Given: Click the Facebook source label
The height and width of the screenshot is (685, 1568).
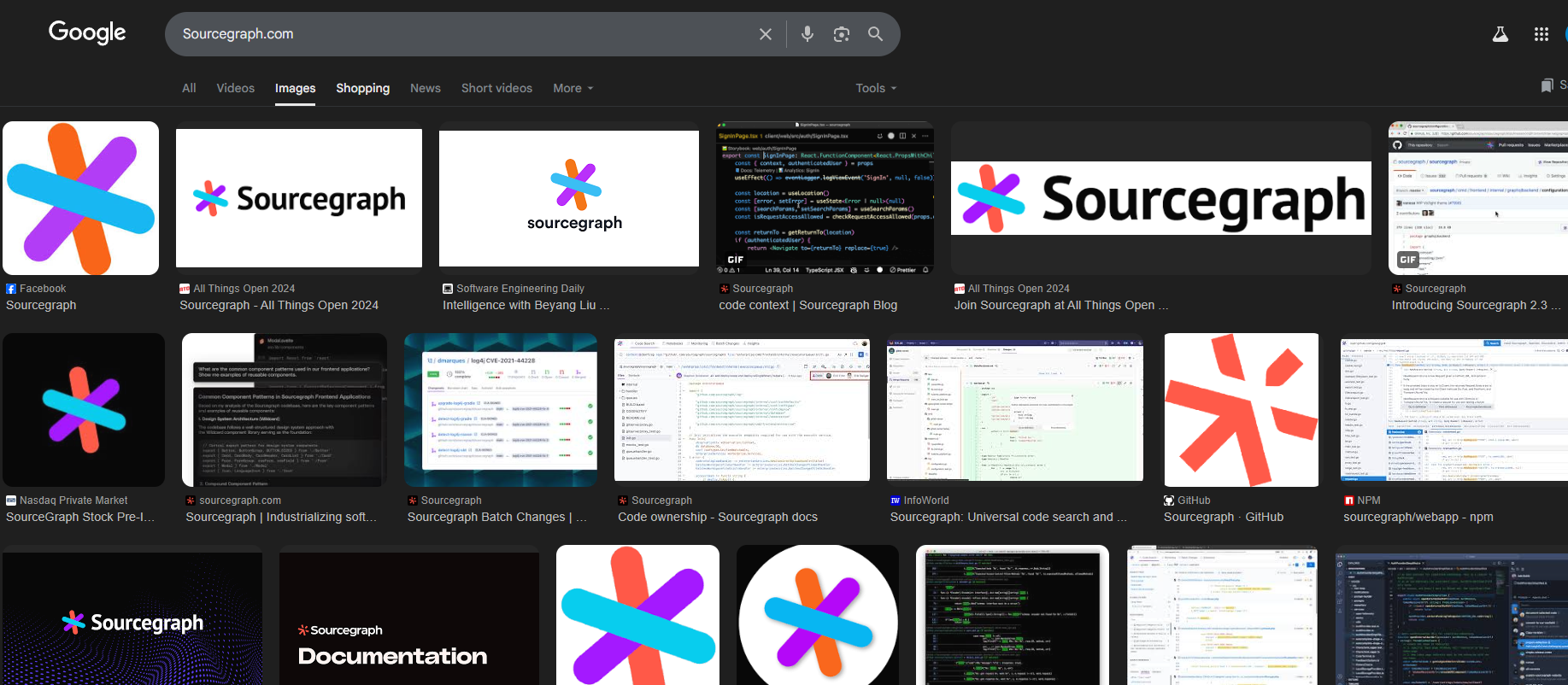Looking at the screenshot, I should pyautogui.click(x=43, y=289).
